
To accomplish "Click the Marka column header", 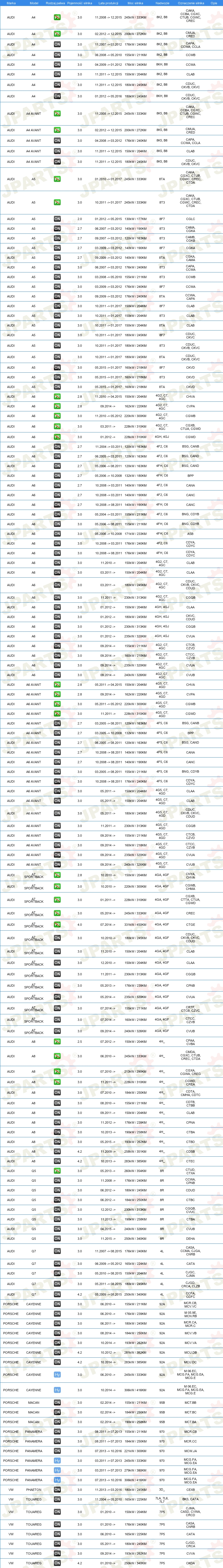I will coord(11,3).
